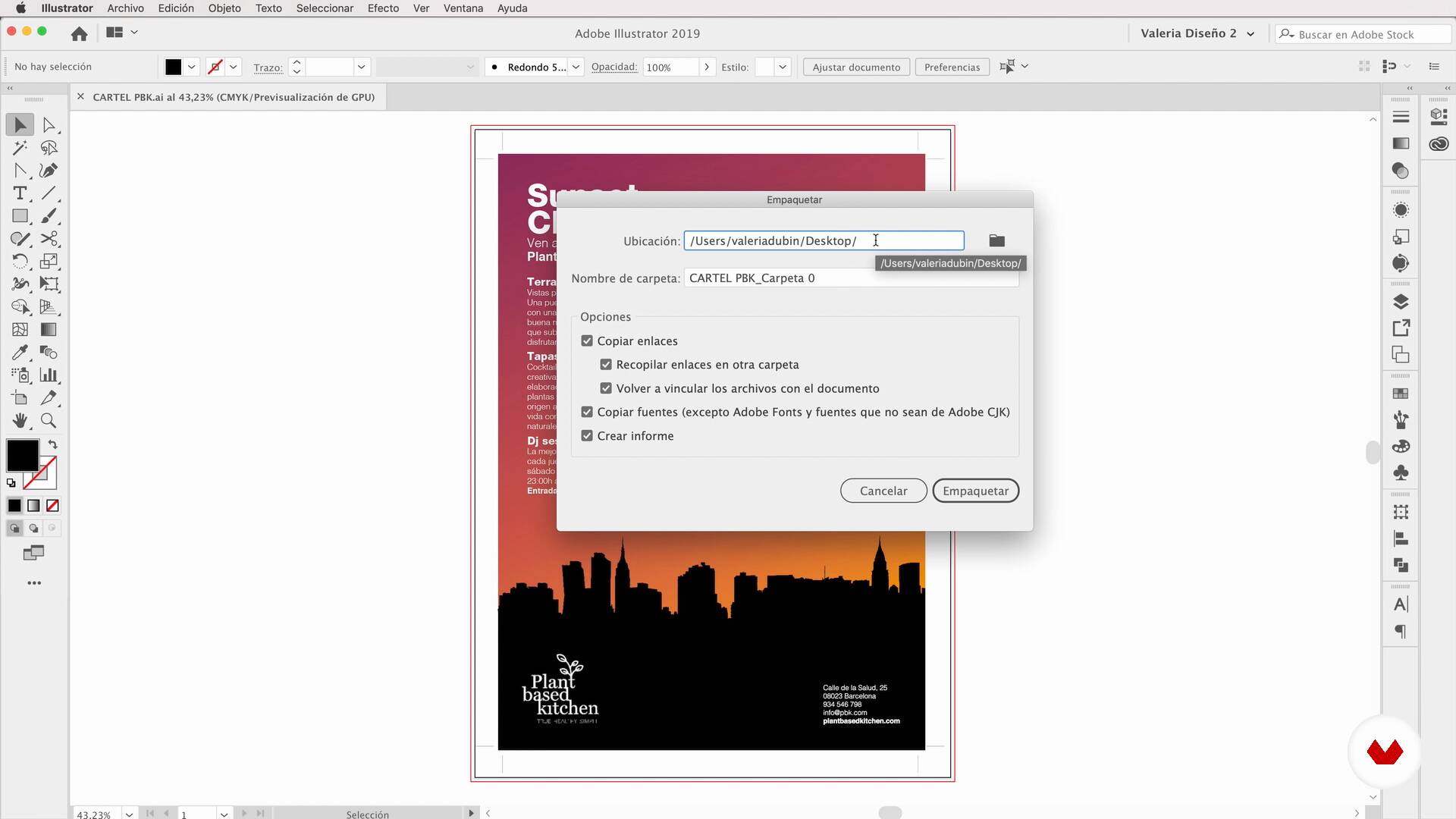Browse for package location folder
This screenshot has height=819, width=1456.
(x=996, y=240)
